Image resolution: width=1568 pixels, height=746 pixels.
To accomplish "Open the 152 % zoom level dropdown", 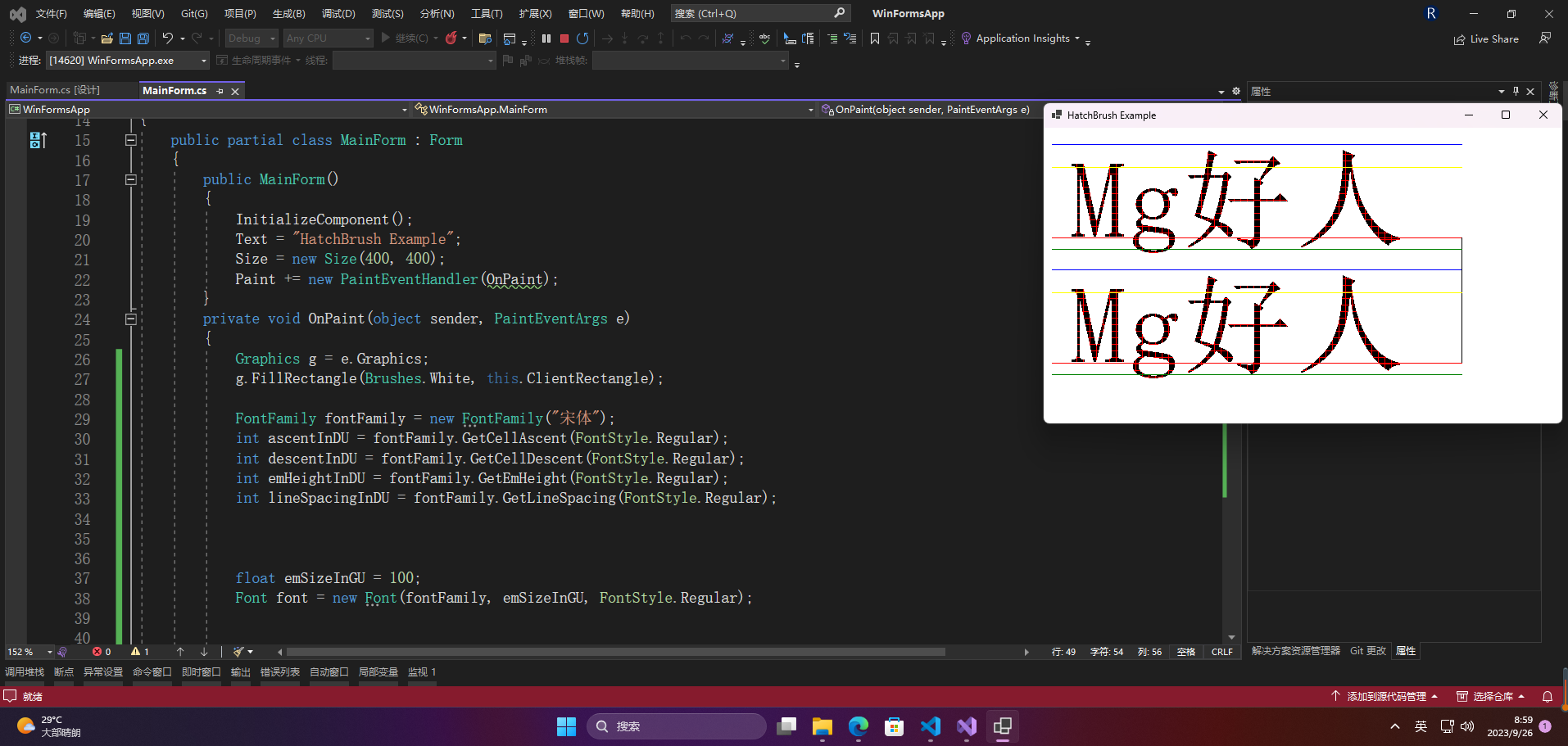I will 29,652.
